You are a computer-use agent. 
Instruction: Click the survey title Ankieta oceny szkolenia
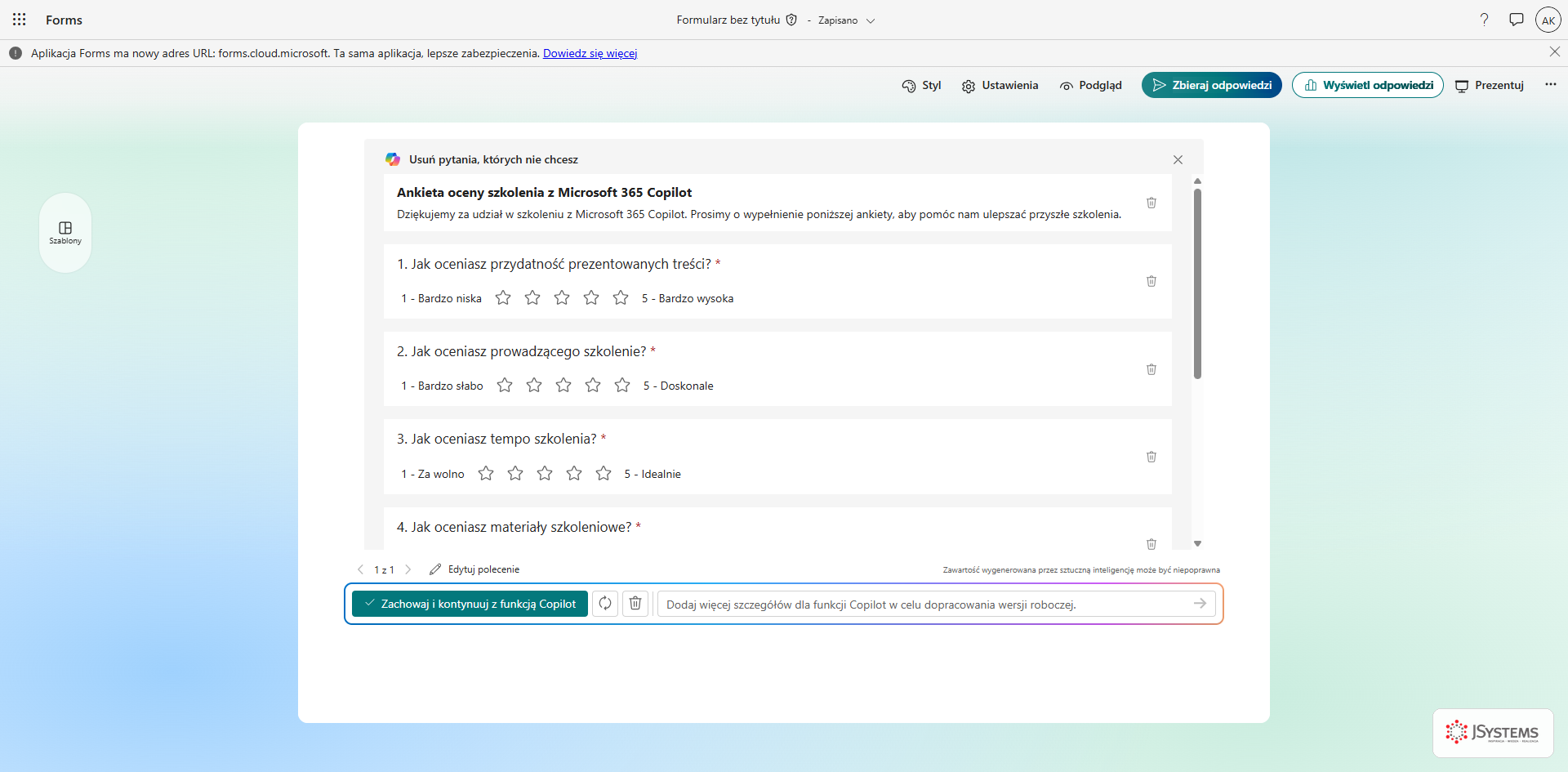tap(544, 192)
